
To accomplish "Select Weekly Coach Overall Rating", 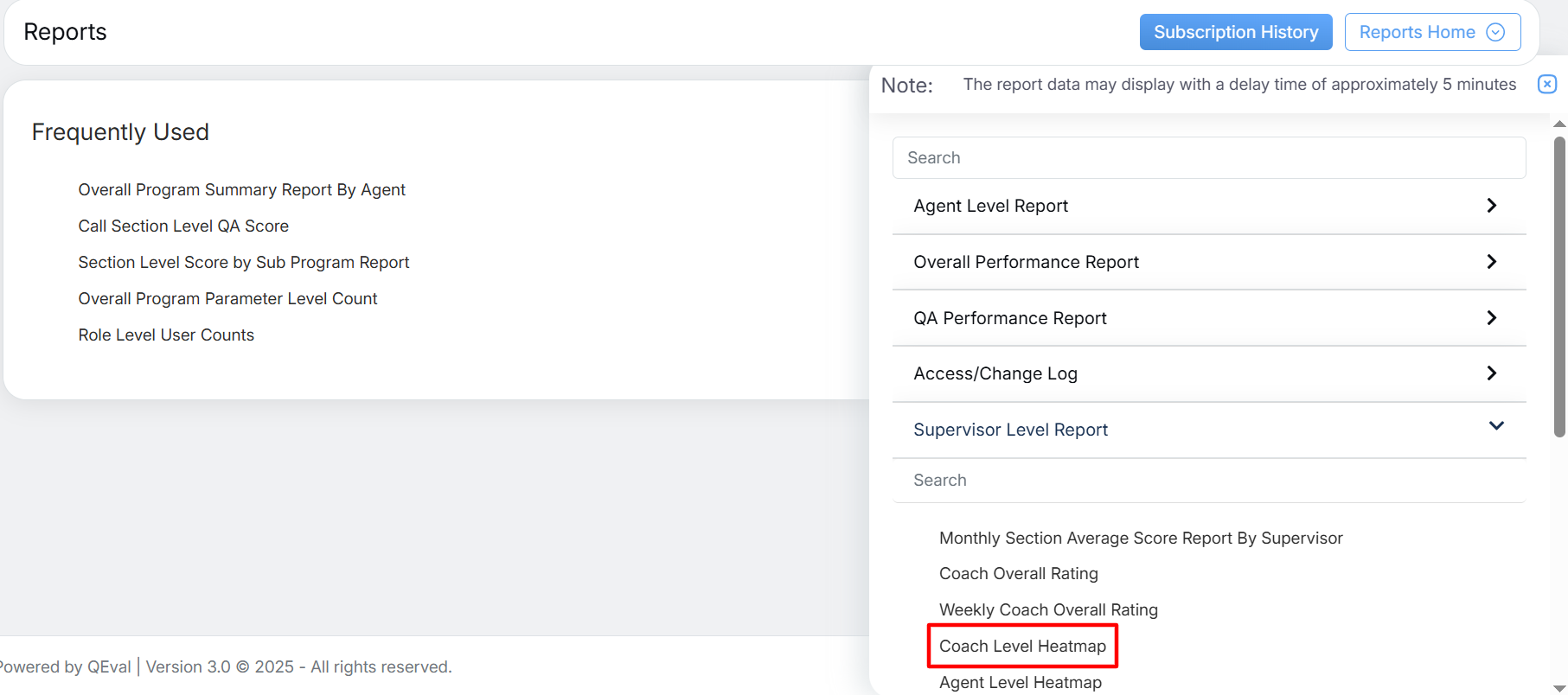I will [1048, 610].
